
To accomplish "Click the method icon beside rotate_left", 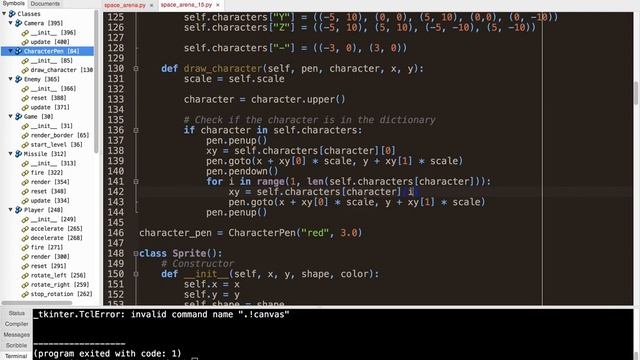I will pos(25,275).
